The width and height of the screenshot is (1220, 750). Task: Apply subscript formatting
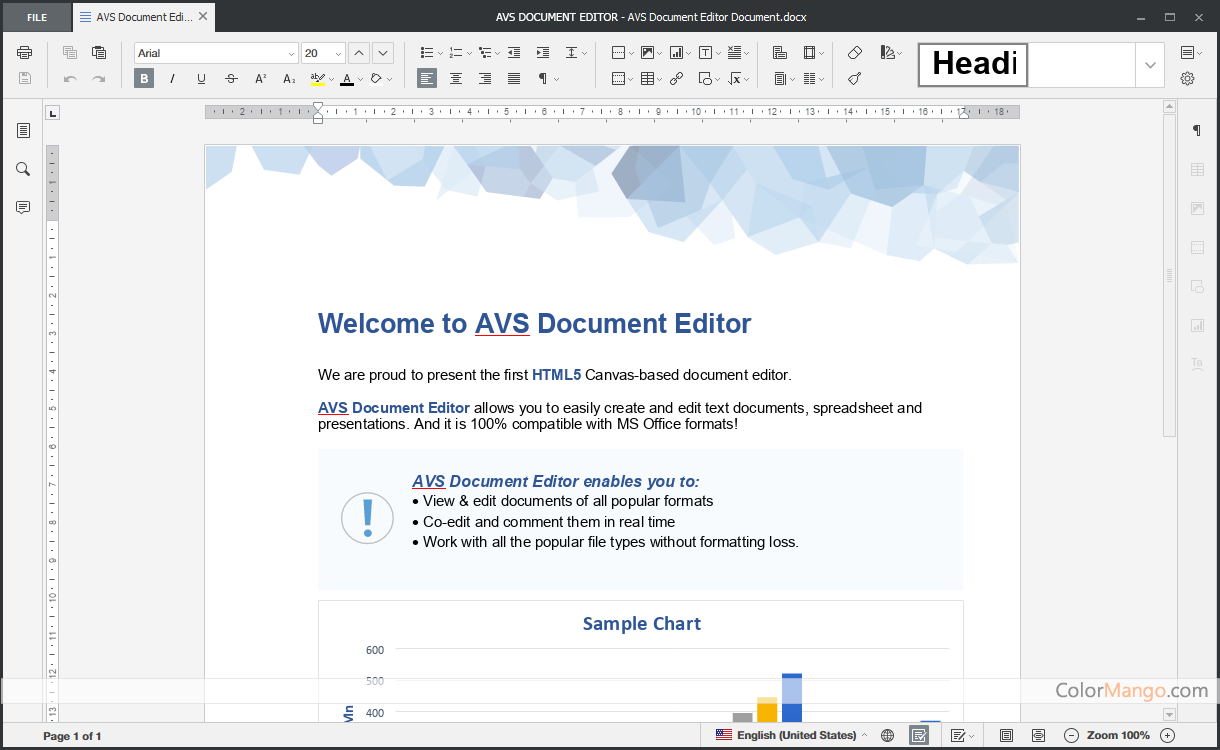(x=289, y=78)
